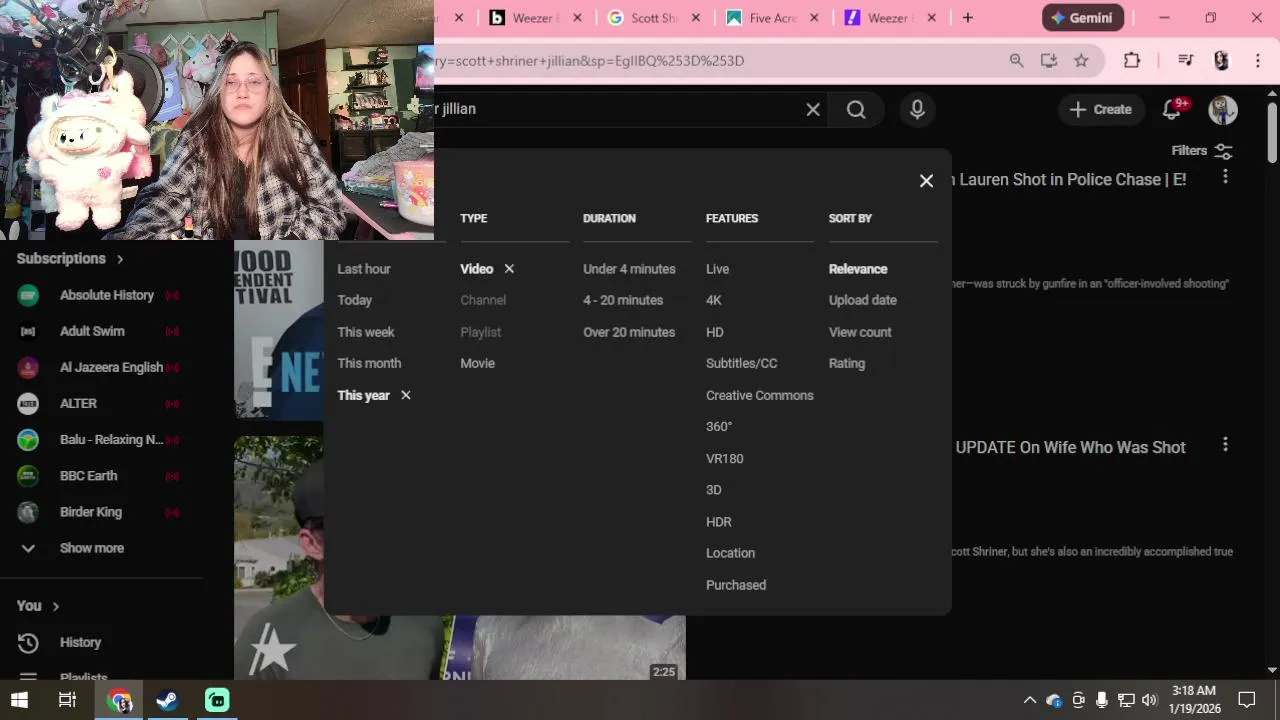Open Gemini in Chrome
Screen dimensions: 1280x720
pos(1083,18)
